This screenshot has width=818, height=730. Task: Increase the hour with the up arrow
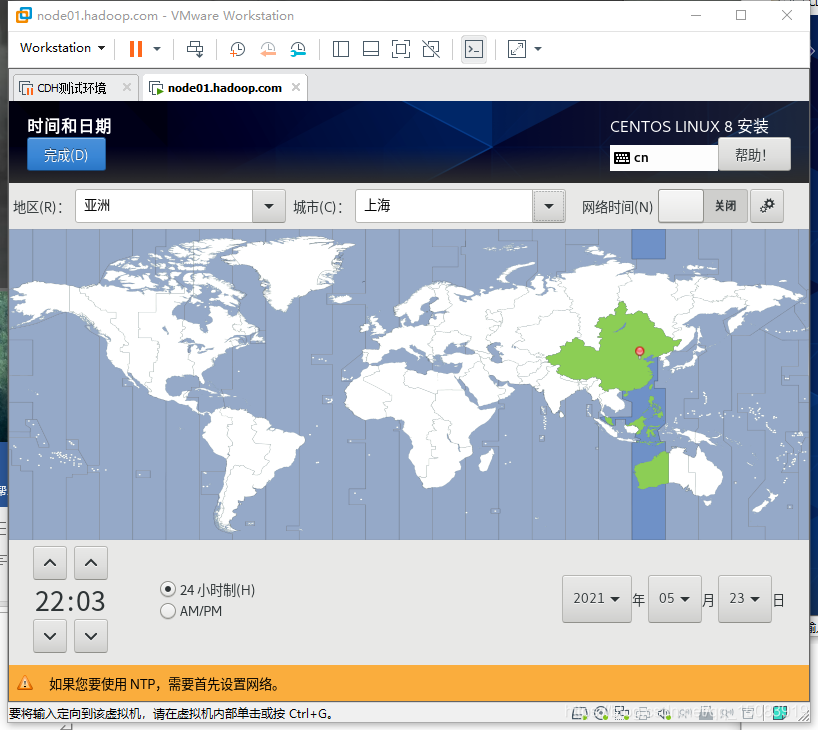click(50, 563)
